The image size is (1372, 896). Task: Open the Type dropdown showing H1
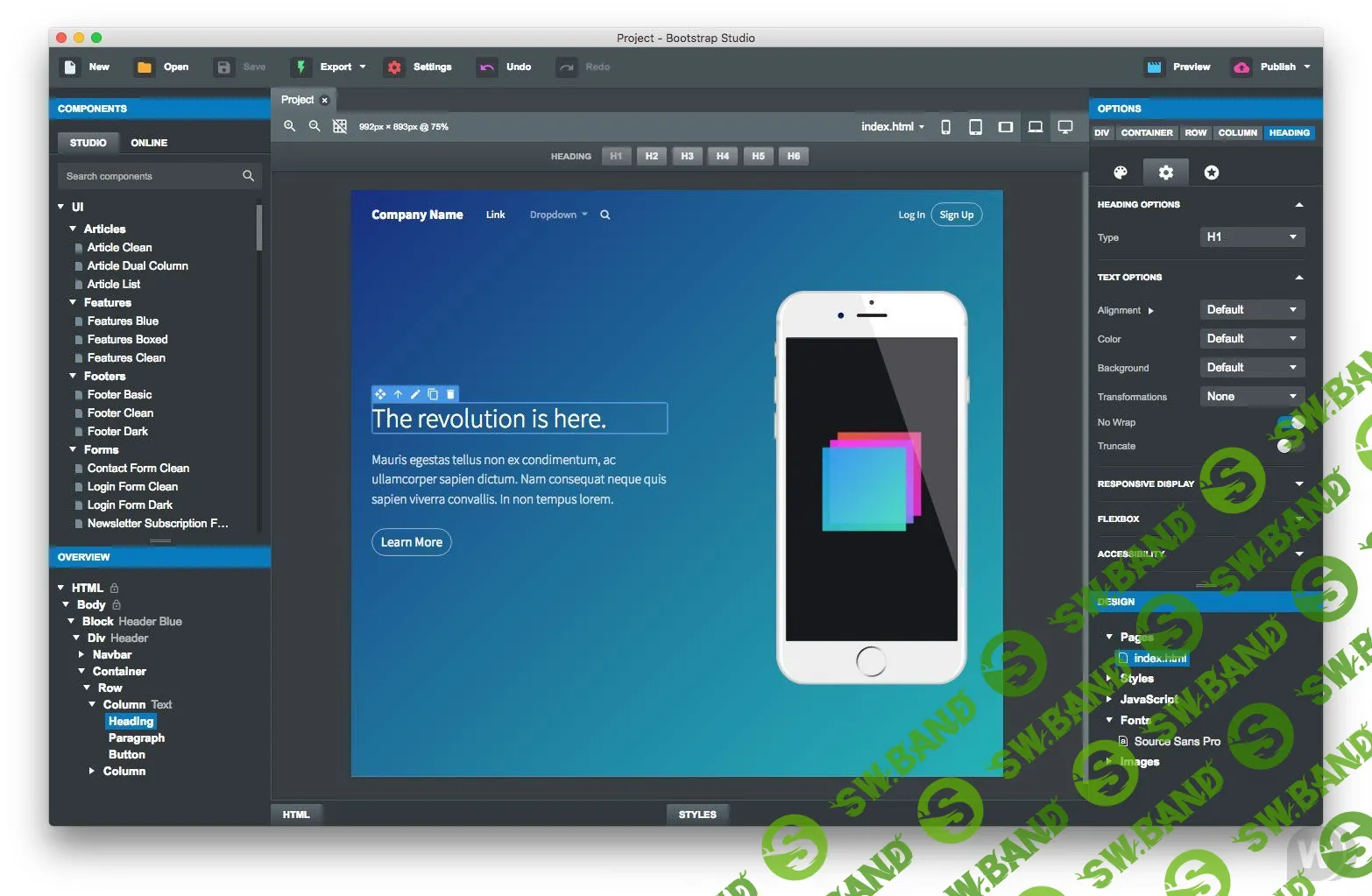point(1251,236)
